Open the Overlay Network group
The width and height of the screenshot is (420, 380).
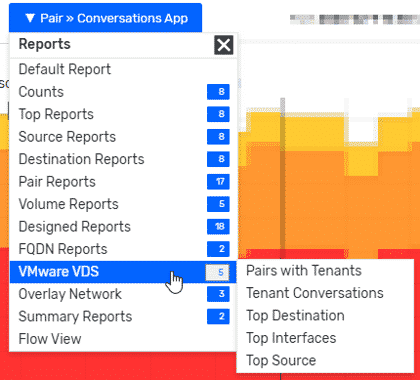tap(123, 294)
